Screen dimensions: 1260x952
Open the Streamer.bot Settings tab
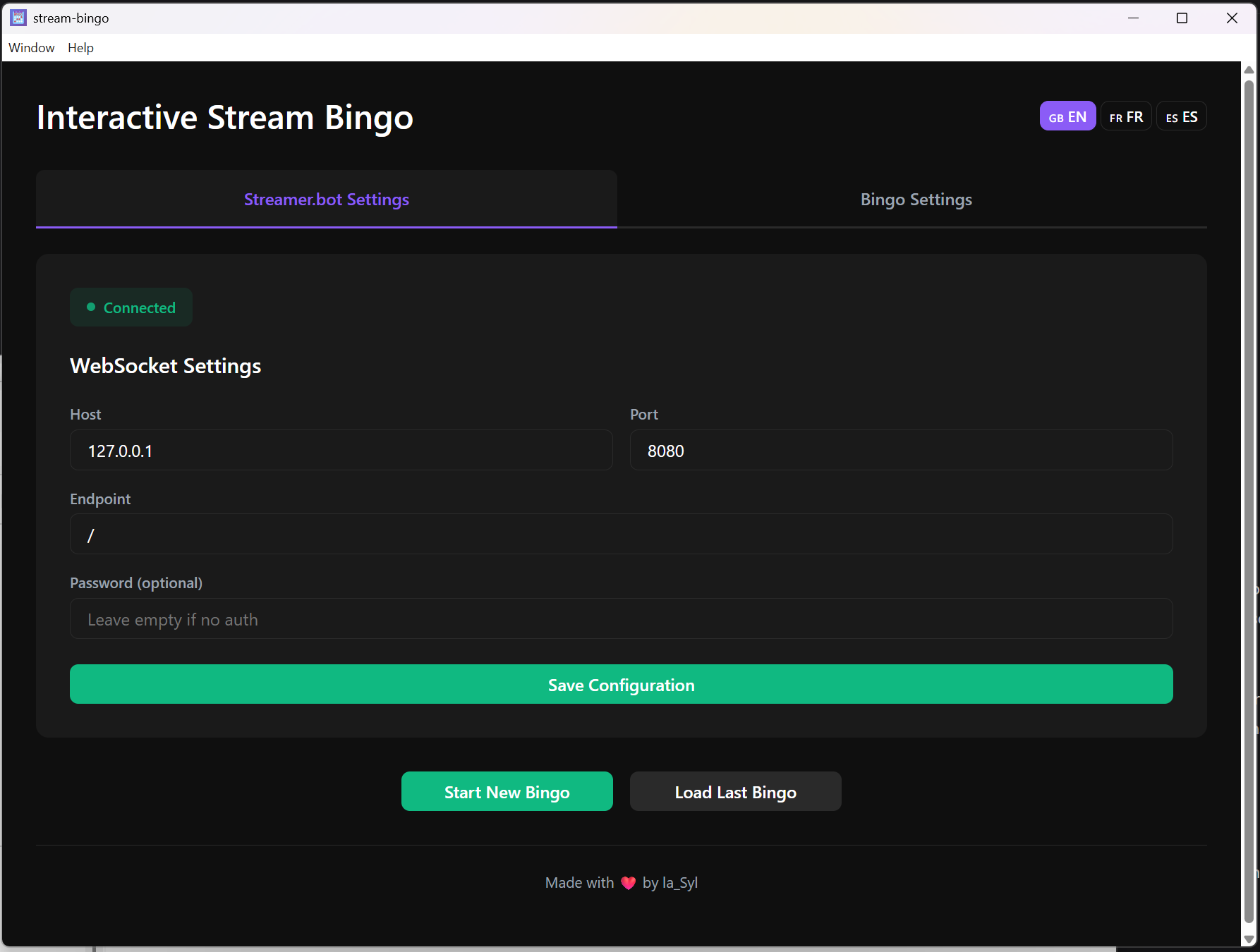coord(326,200)
